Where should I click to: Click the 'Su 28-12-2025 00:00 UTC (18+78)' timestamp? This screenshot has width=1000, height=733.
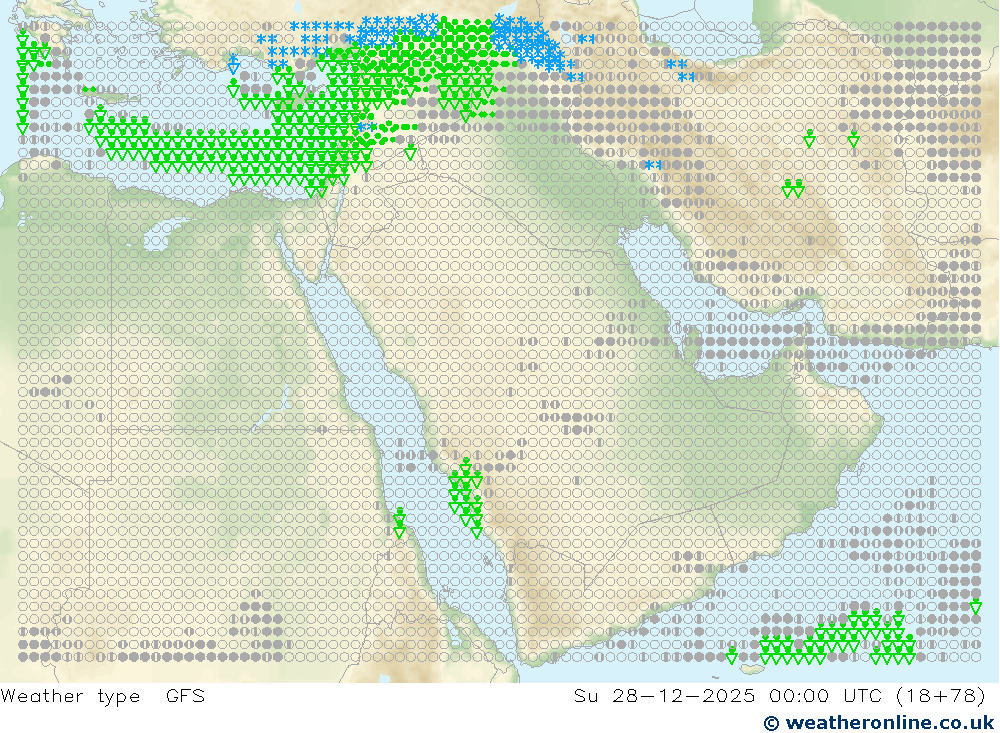pos(780,695)
